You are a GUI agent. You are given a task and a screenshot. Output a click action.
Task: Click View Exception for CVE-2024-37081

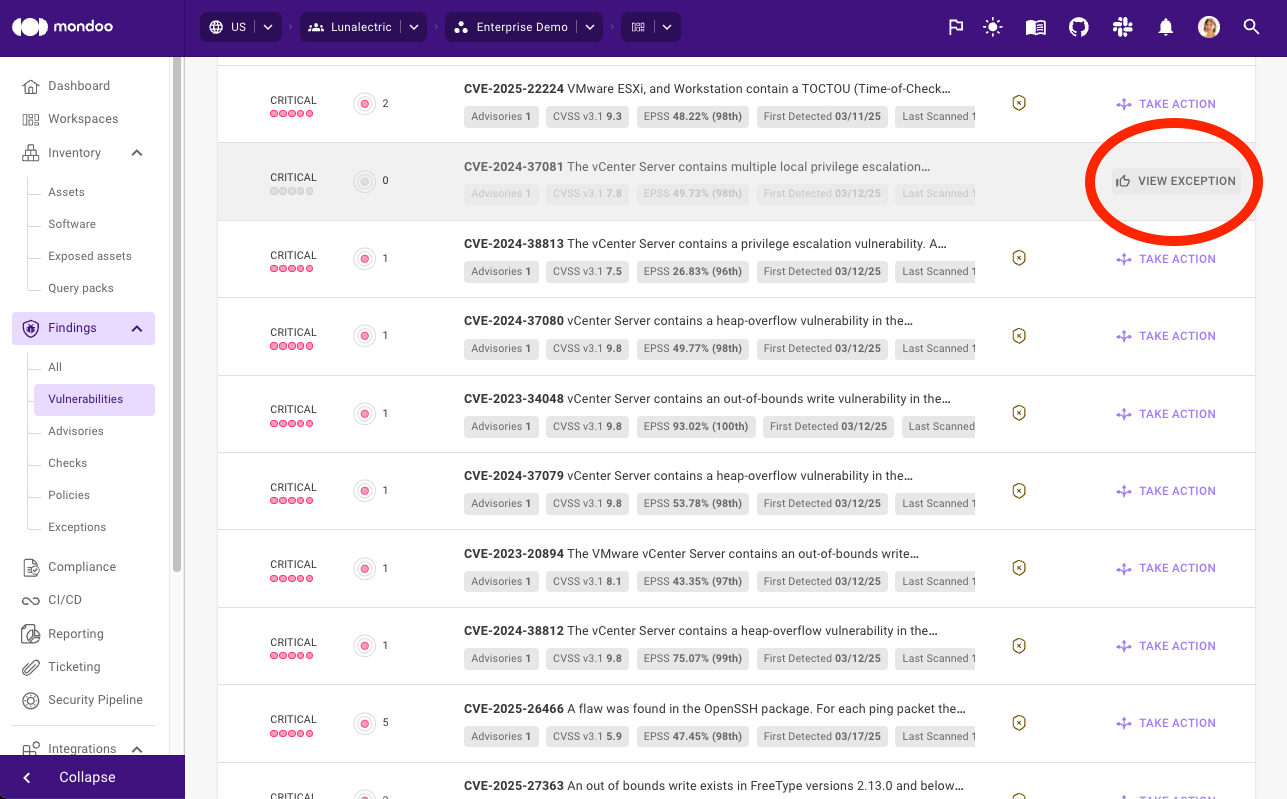(x=1176, y=181)
